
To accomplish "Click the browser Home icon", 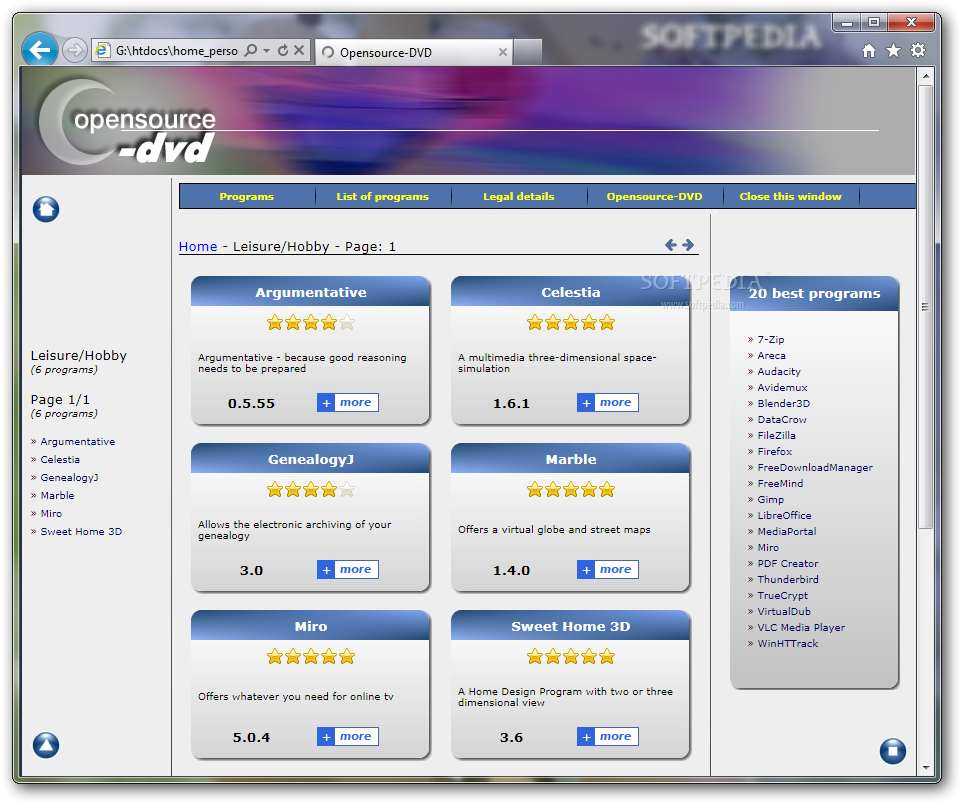I will [869, 50].
